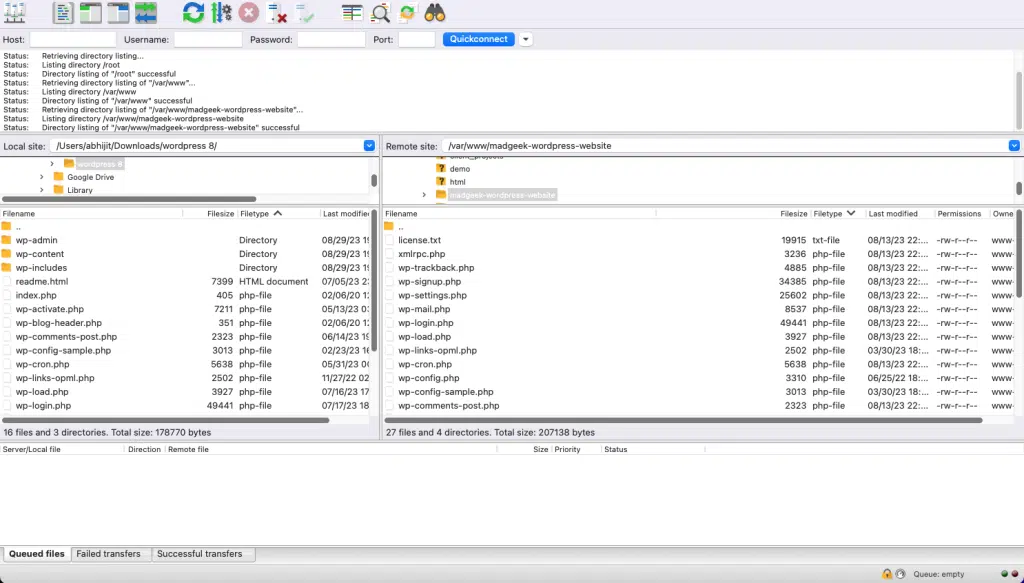The height and width of the screenshot is (583, 1024).
Task: Click the process queue gear icon
Action: tap(221, 13)
